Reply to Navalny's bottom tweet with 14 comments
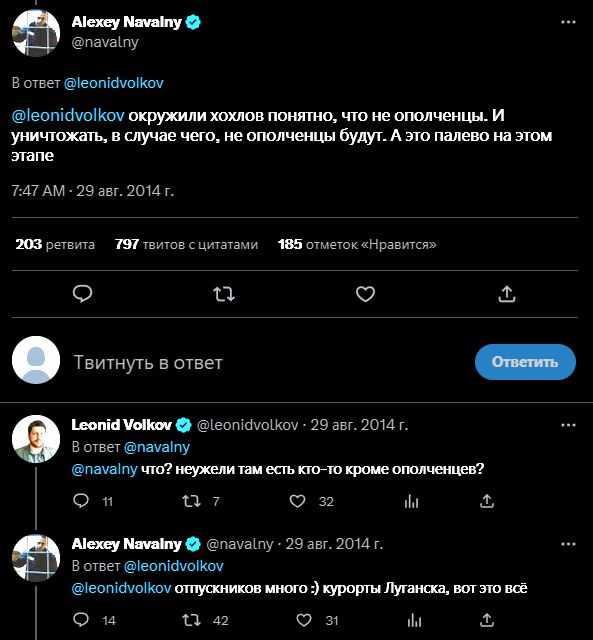593x640 pixels. tap(81, 620)
